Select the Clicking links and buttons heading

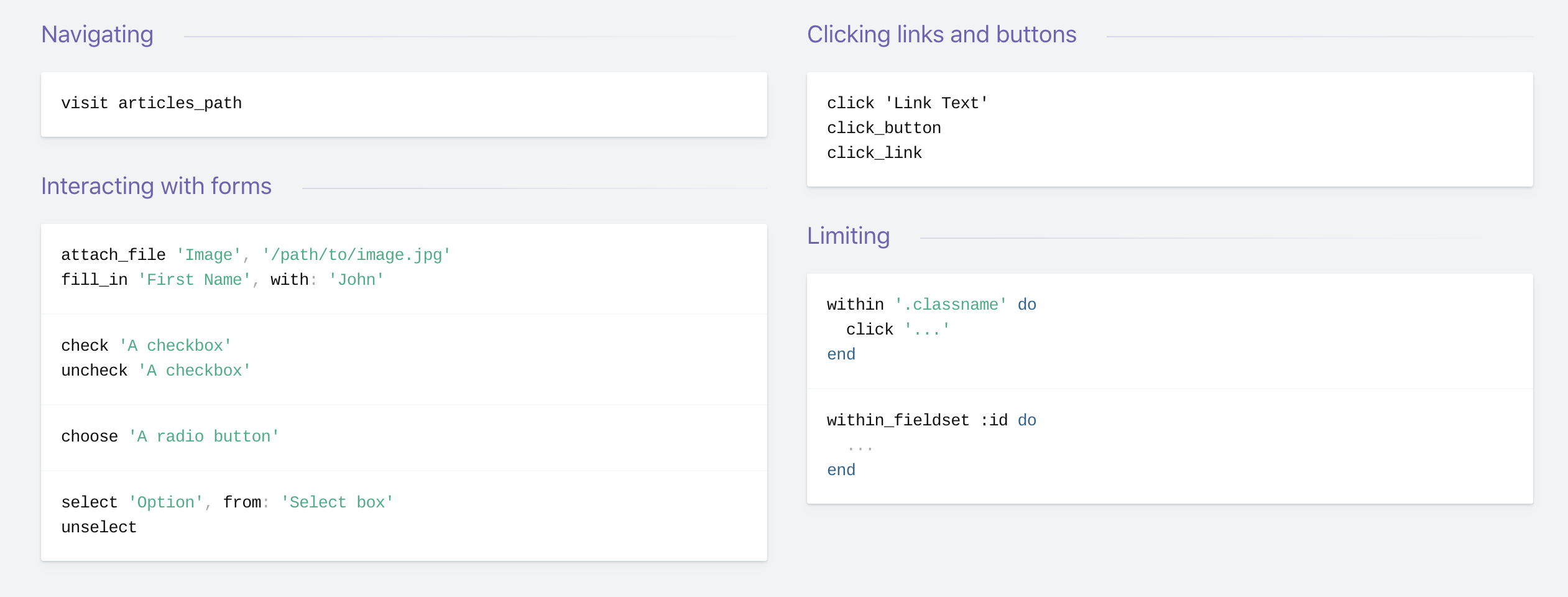pos(941,35)
